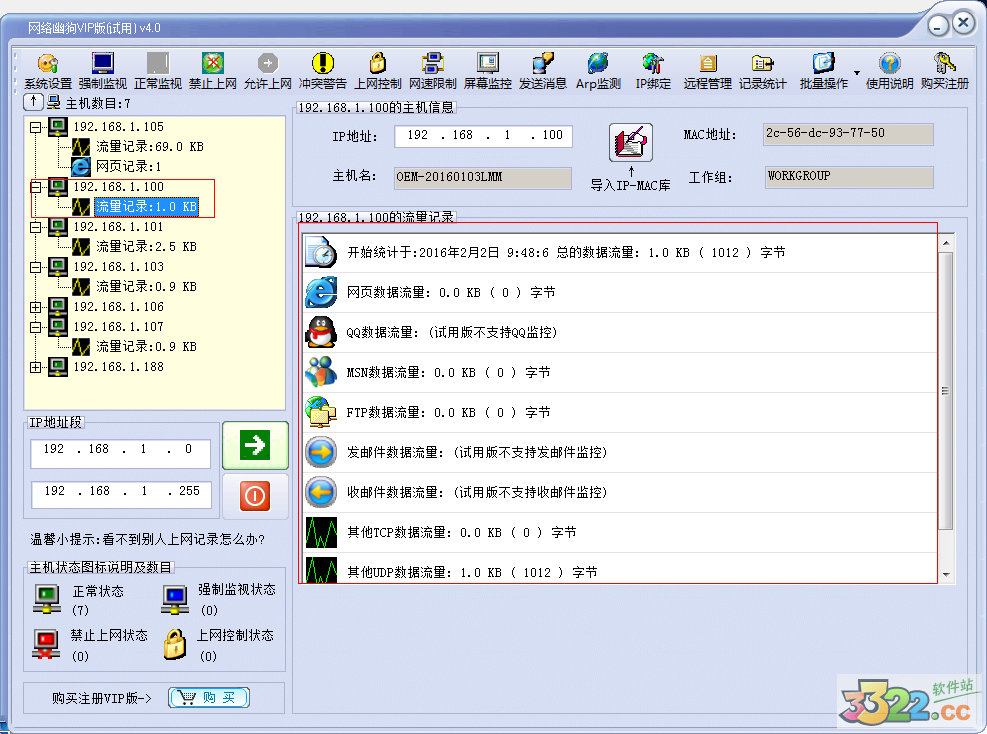Open 记录统计 record statistics
The height and width of the screenshot is (734, 987).
(762, 71)
